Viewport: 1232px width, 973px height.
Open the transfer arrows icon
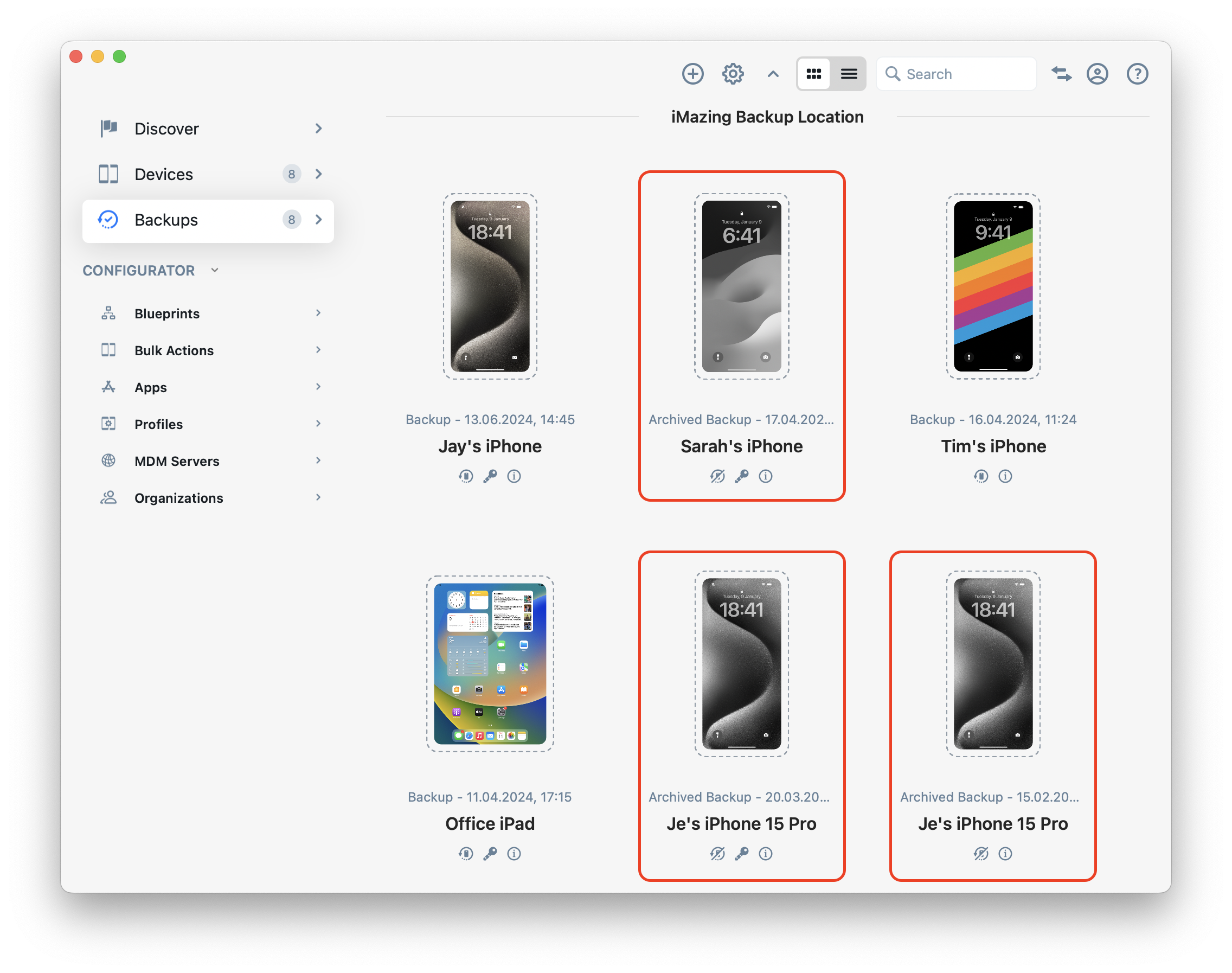pos(1061,74)
